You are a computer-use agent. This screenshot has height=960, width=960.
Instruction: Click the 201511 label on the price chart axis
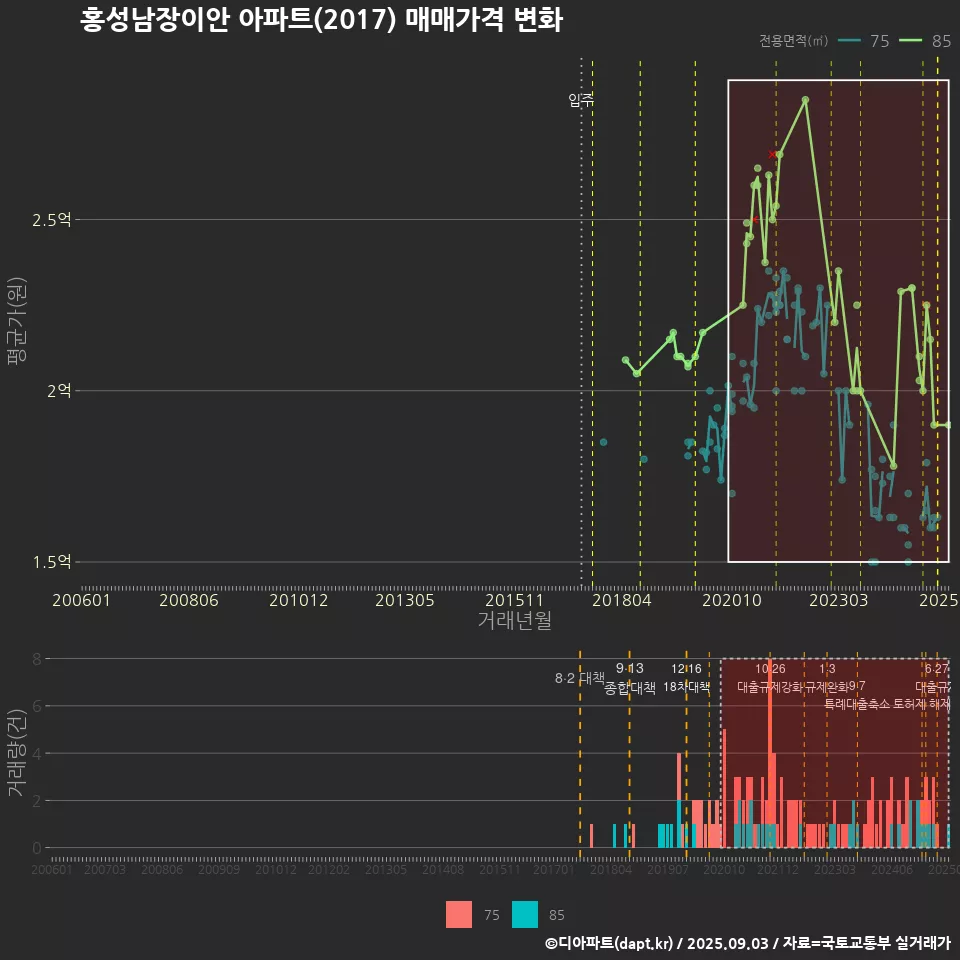[x=514, y=600]
